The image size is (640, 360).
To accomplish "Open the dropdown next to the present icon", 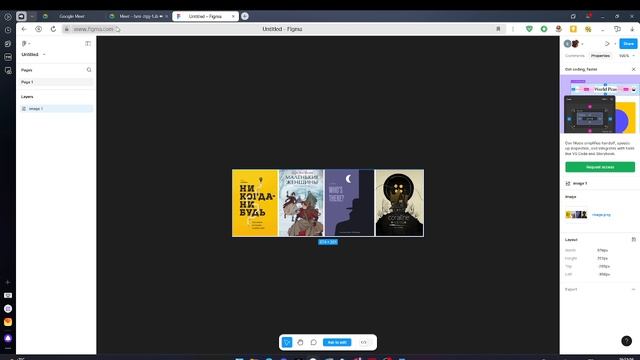I will (x=615, y=44).
